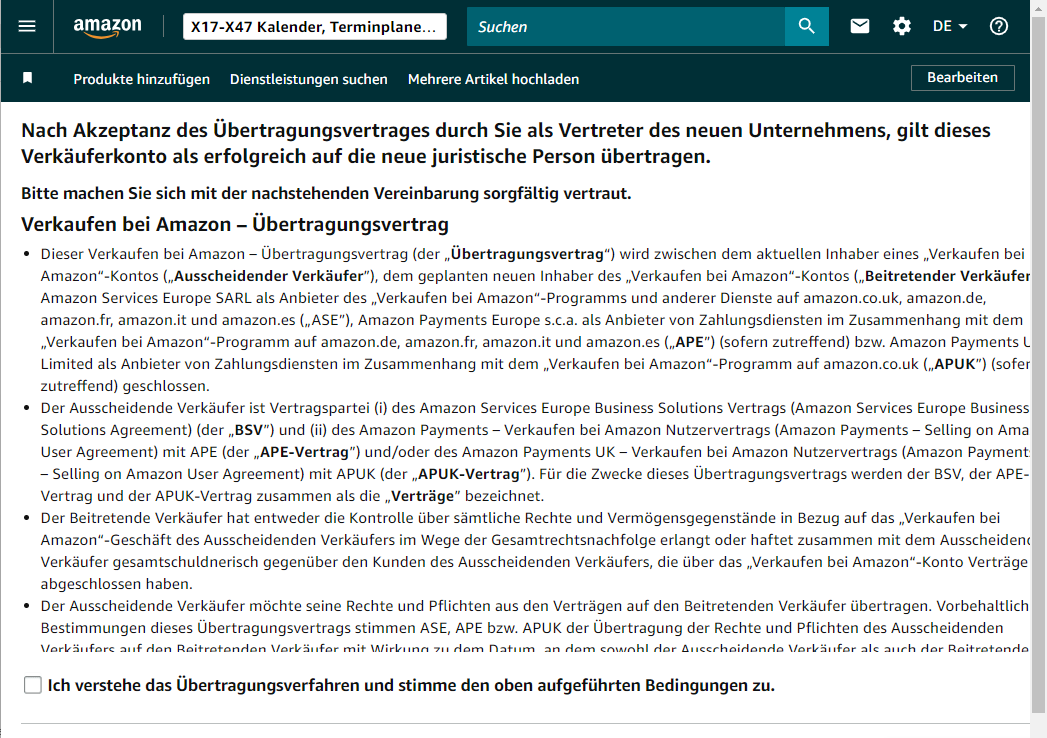This screenshot has width=1047, height=738.
Task: Open the hamburger navigation menu
Action: (27, 26)
